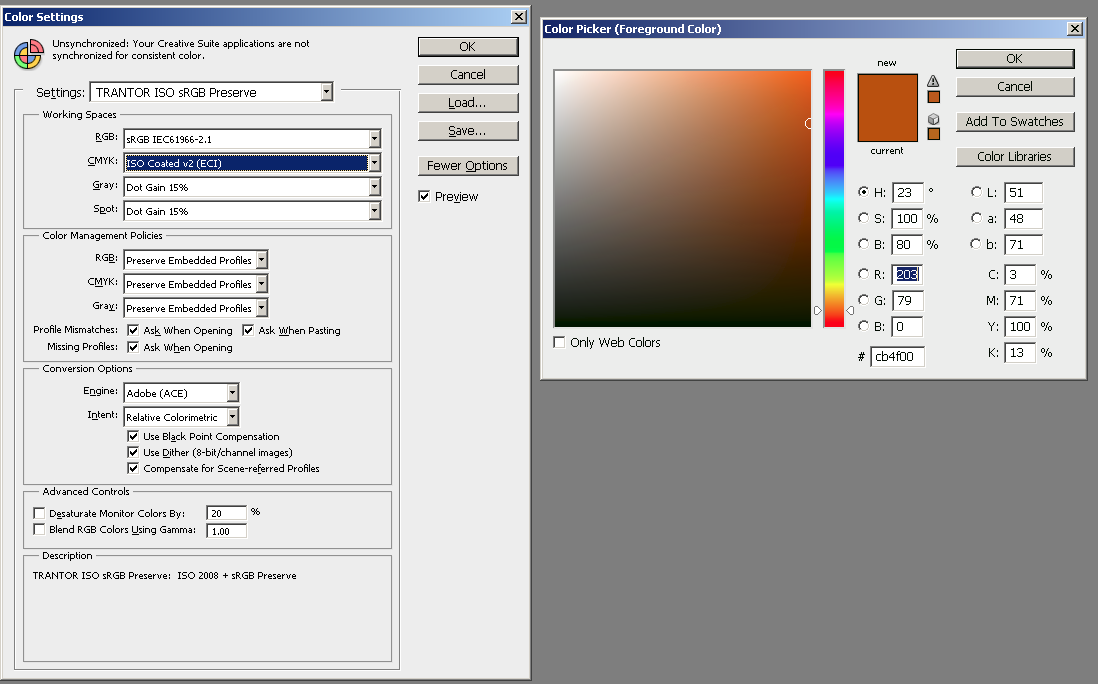
Task: Click the hex color code field
Action: coord(897,356)
